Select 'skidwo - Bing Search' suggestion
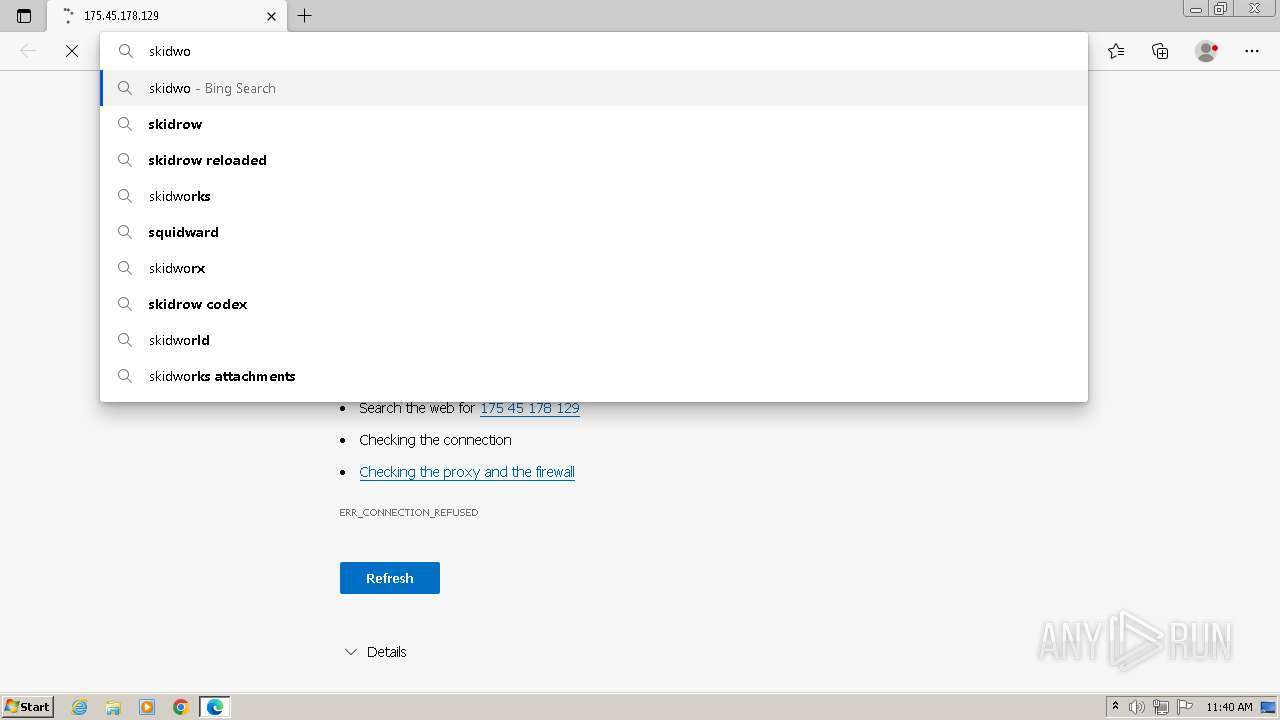Image resolution: width=1280 pixels, height=720 pixels. click(594, 88)
